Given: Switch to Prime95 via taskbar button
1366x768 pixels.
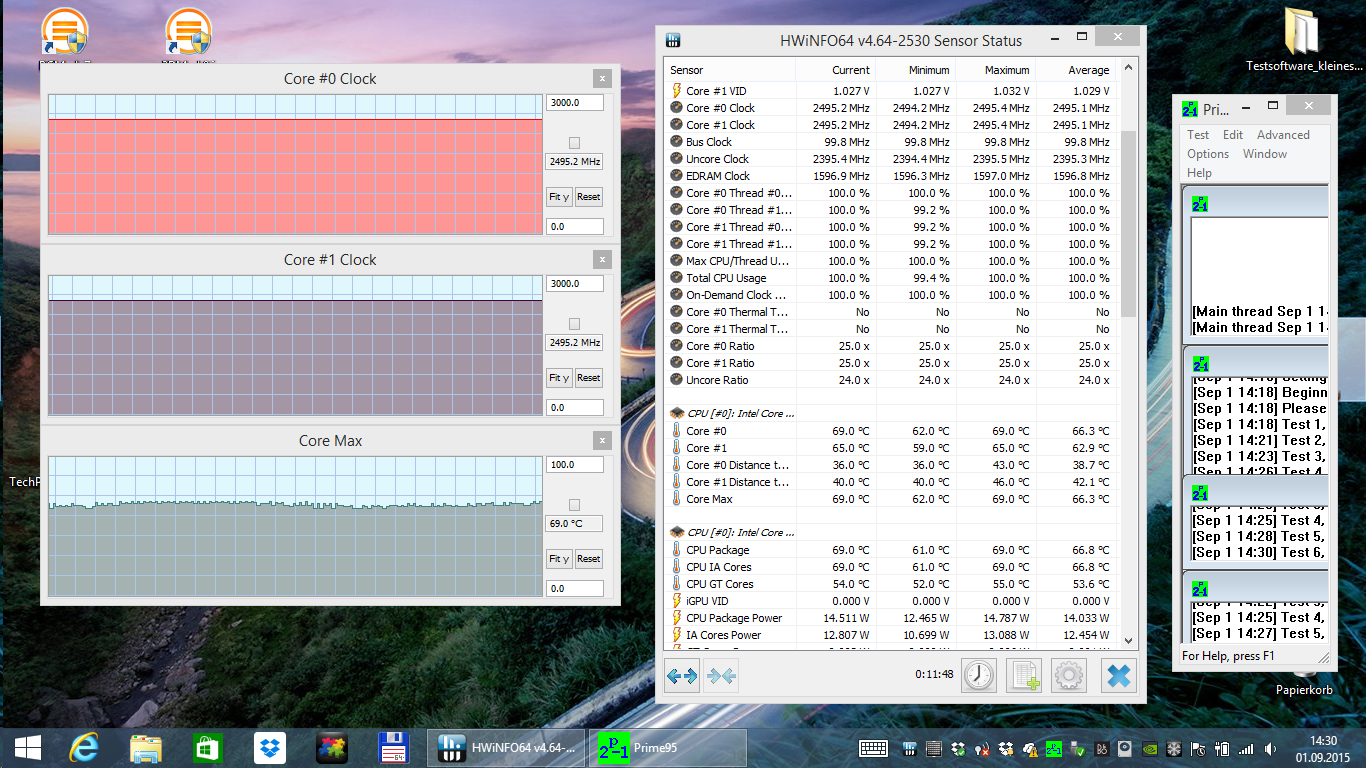Looking at the screenshot, I should coord(667,748).
